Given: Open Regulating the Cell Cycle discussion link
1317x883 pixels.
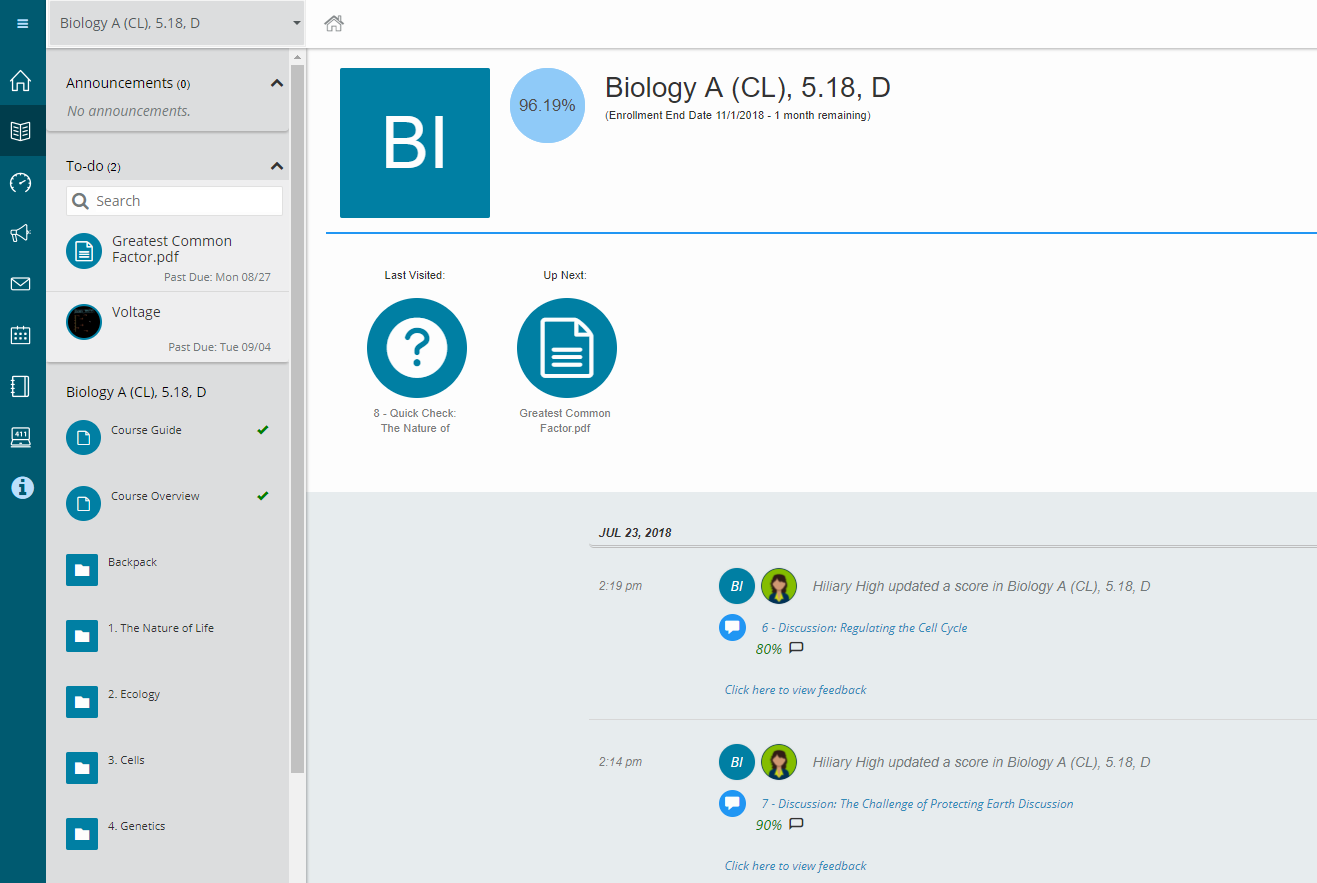Looking at the screenshot, I should [x=864, y=628].
